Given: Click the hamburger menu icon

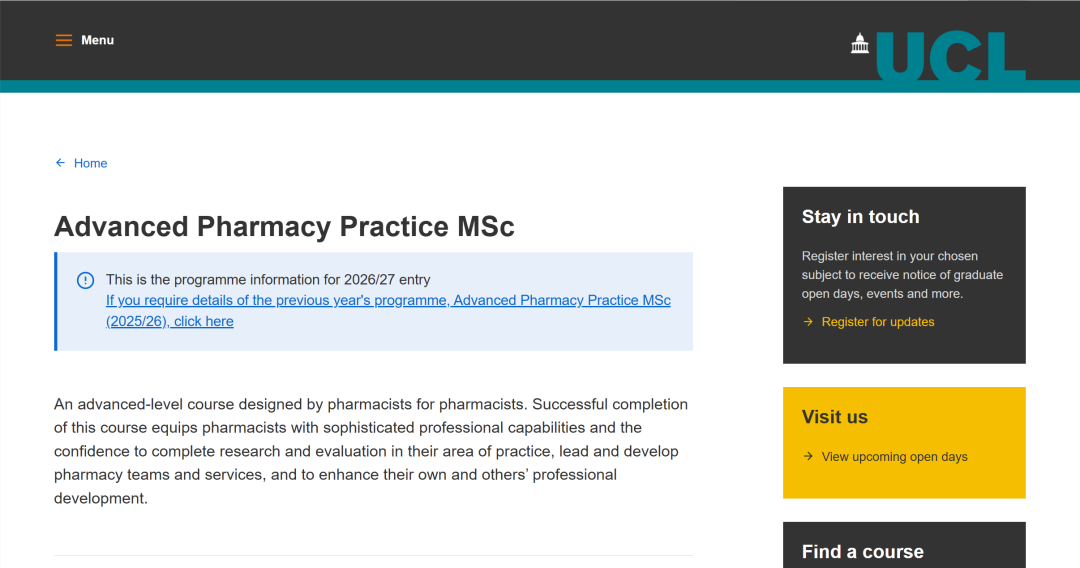Looking at the screenshot, I should pos(64,40).
